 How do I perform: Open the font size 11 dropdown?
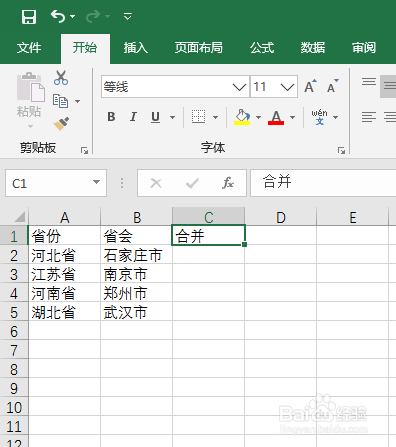pos(287,87)
